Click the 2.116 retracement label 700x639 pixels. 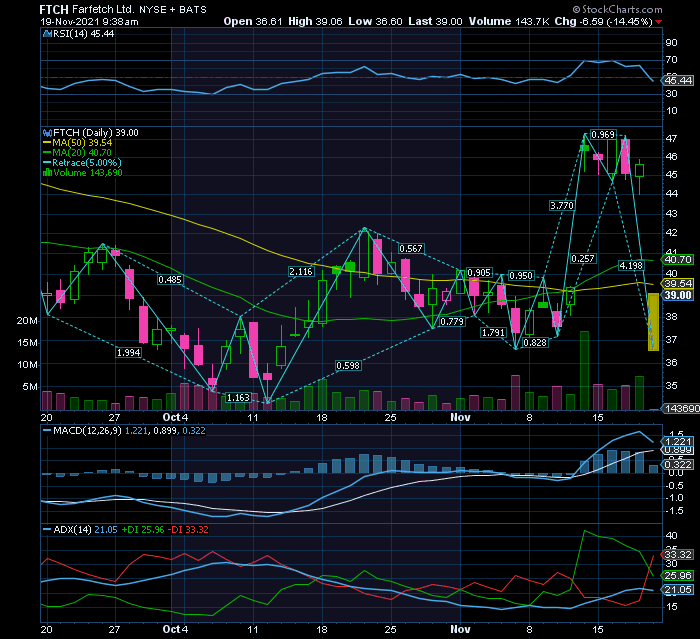click(x=301, y=272)
